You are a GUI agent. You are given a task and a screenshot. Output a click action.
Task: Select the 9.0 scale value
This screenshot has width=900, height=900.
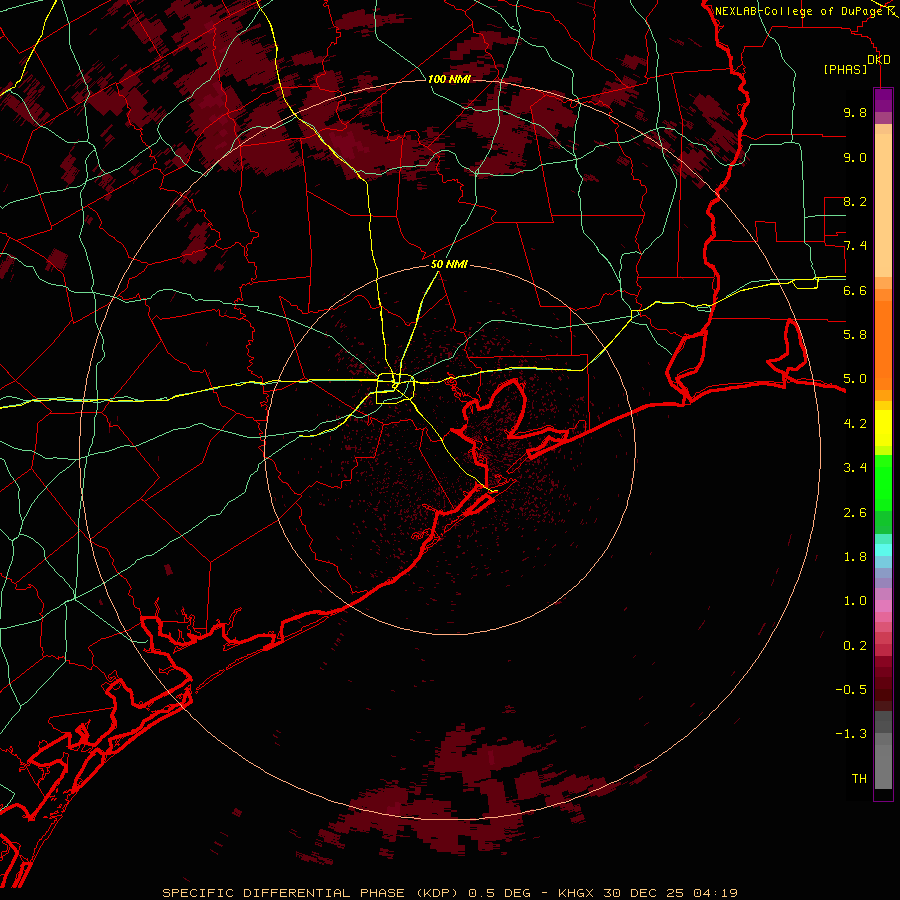click(x=855, y=157)
